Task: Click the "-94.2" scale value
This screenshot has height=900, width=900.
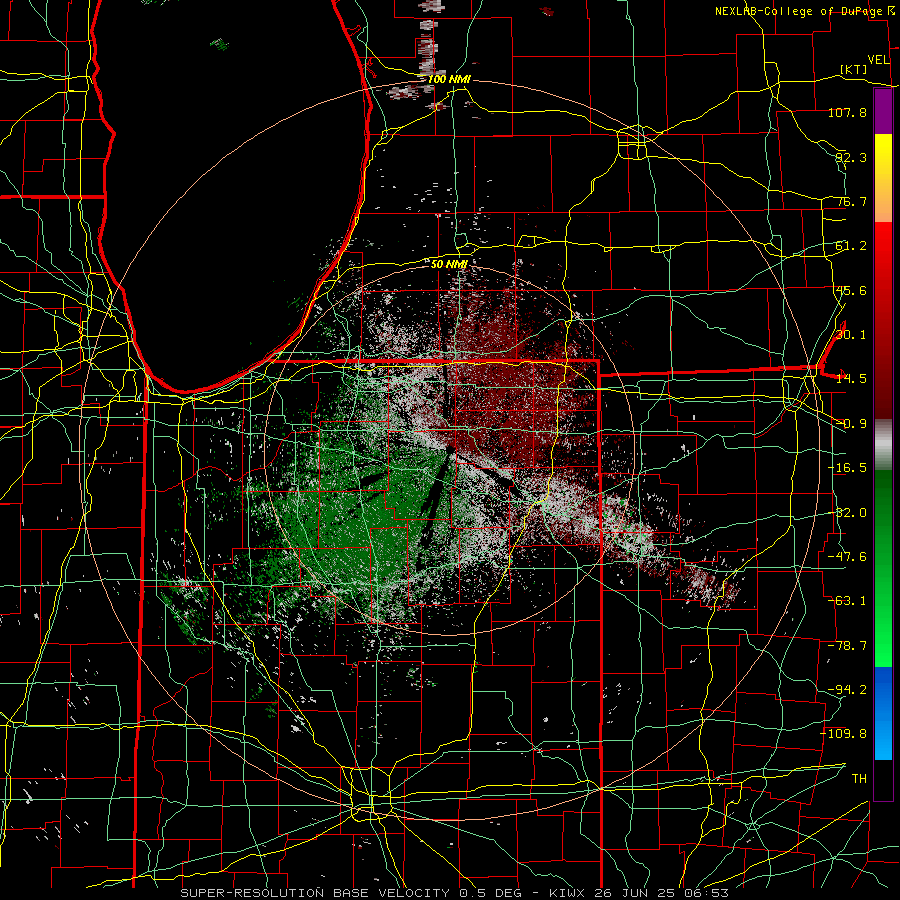Action: [847, 690]
